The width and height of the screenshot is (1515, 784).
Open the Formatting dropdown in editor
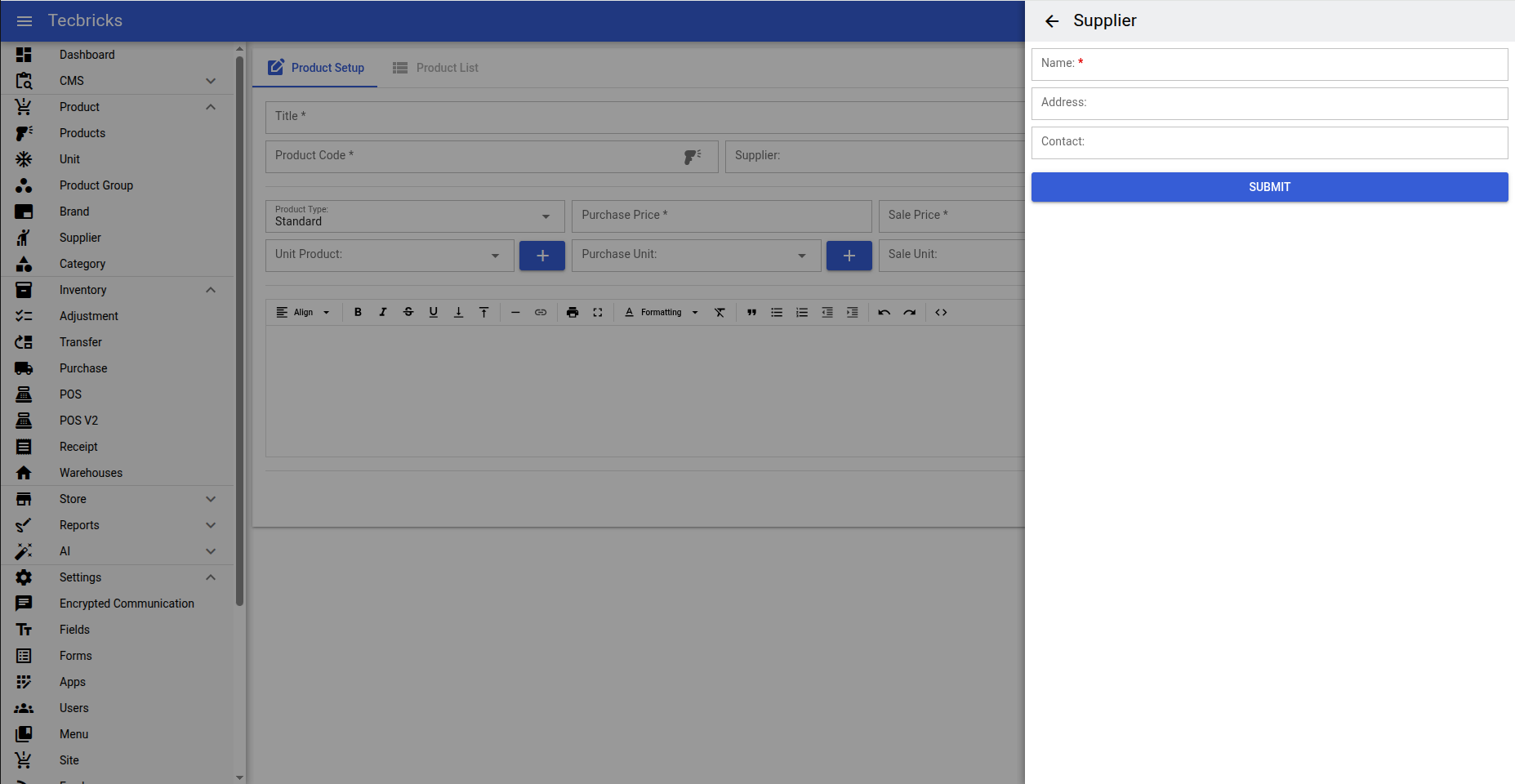click(x=662, y=312)
